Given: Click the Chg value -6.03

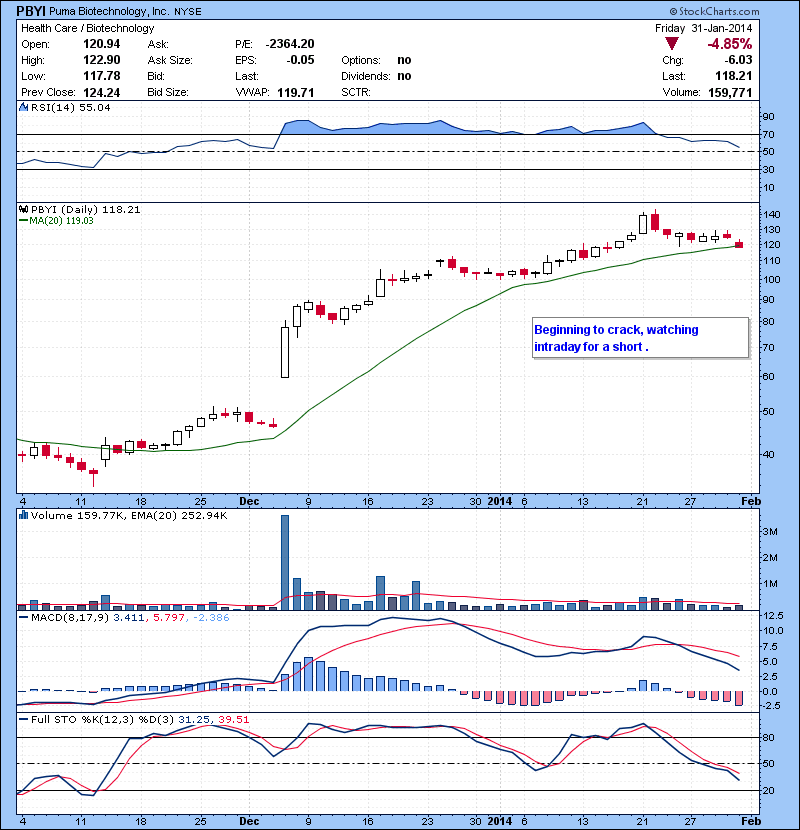Looking at the screenshot, I should coord(738,60).
